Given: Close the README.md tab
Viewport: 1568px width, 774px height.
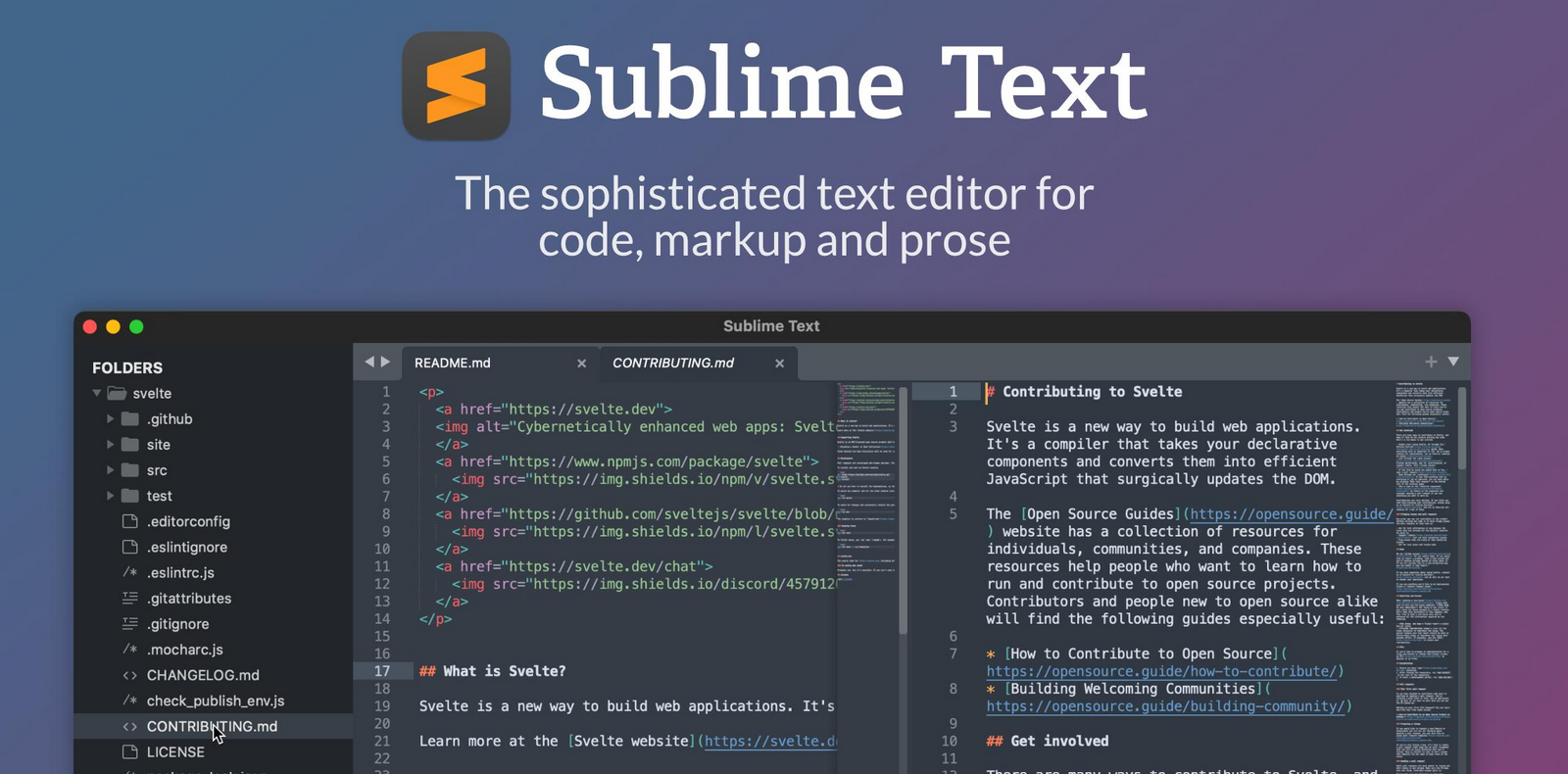Looking at the screenshot, I should (x=581, y=363).
